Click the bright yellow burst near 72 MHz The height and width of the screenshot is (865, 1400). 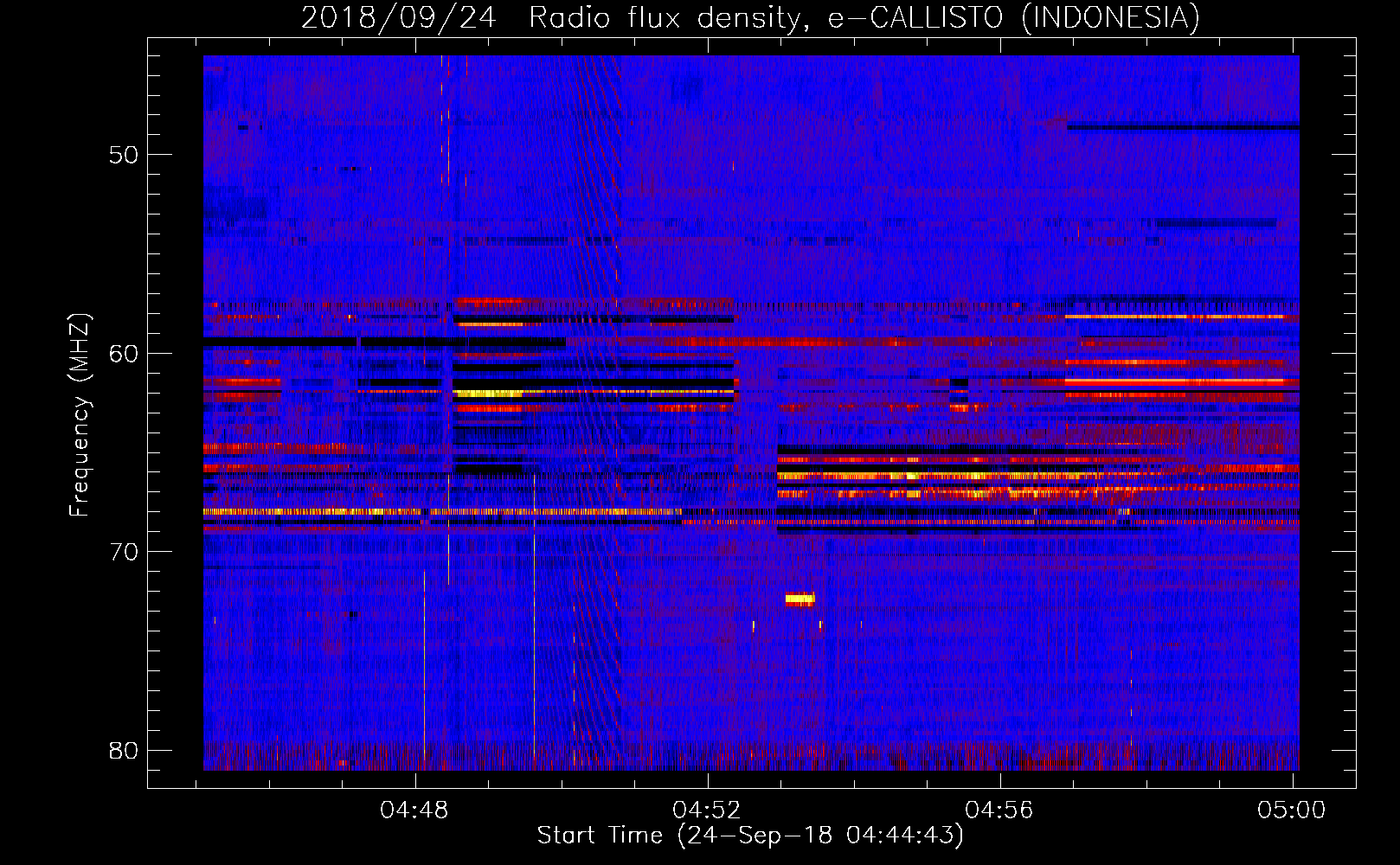click(x=800, y=599)
